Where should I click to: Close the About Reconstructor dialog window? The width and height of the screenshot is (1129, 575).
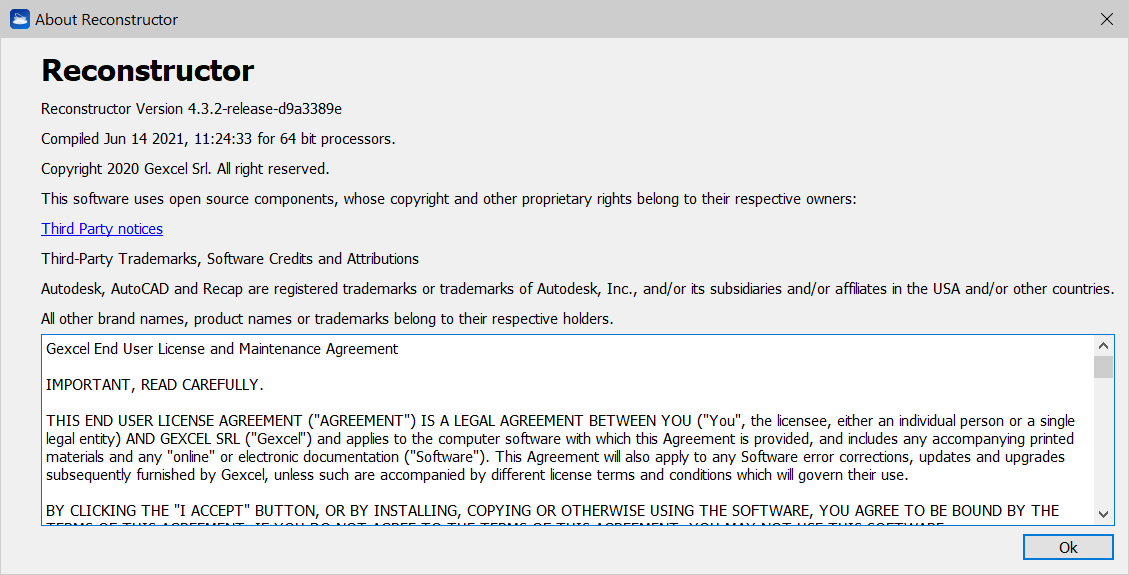[x=1106, y=19]
